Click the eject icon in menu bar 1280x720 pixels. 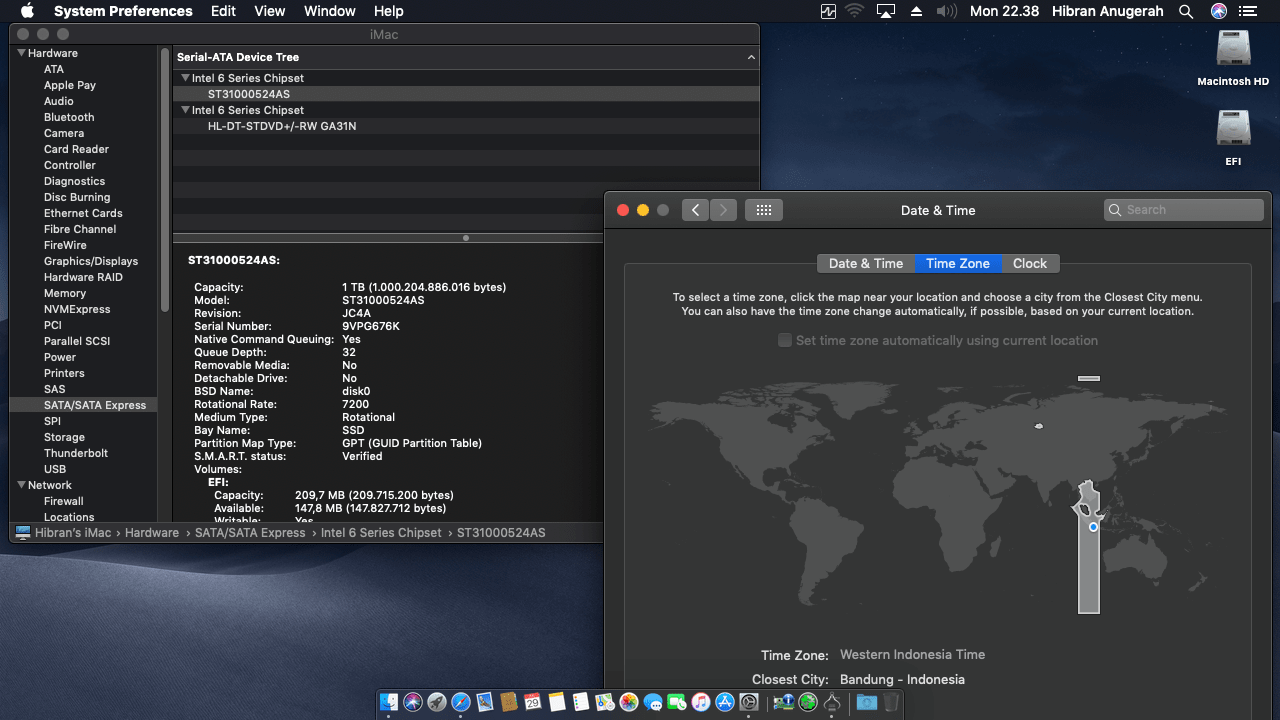coord(916,11)
